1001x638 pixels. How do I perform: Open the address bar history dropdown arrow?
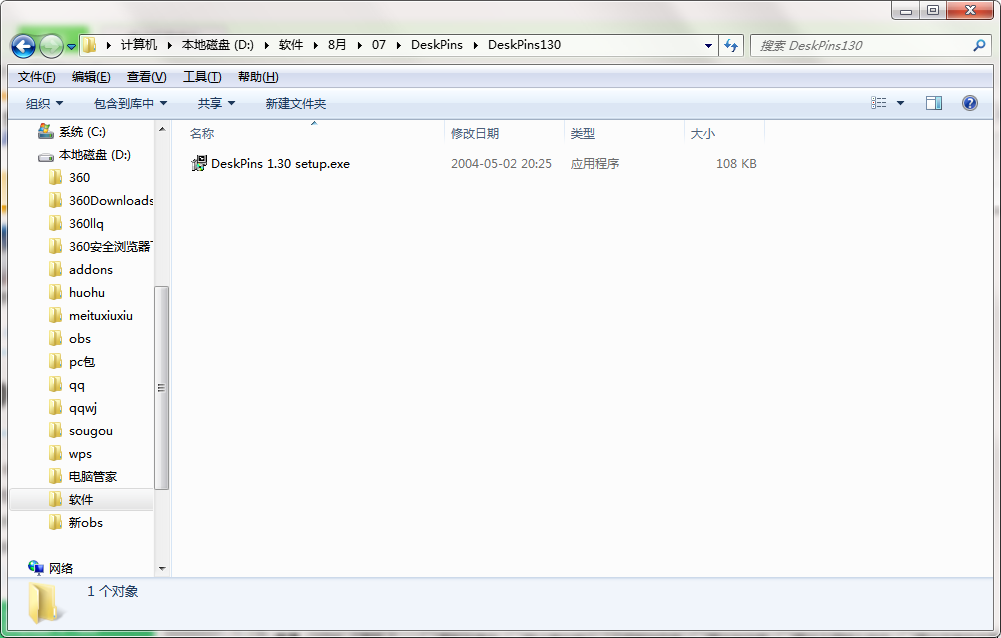coord(708,45)
